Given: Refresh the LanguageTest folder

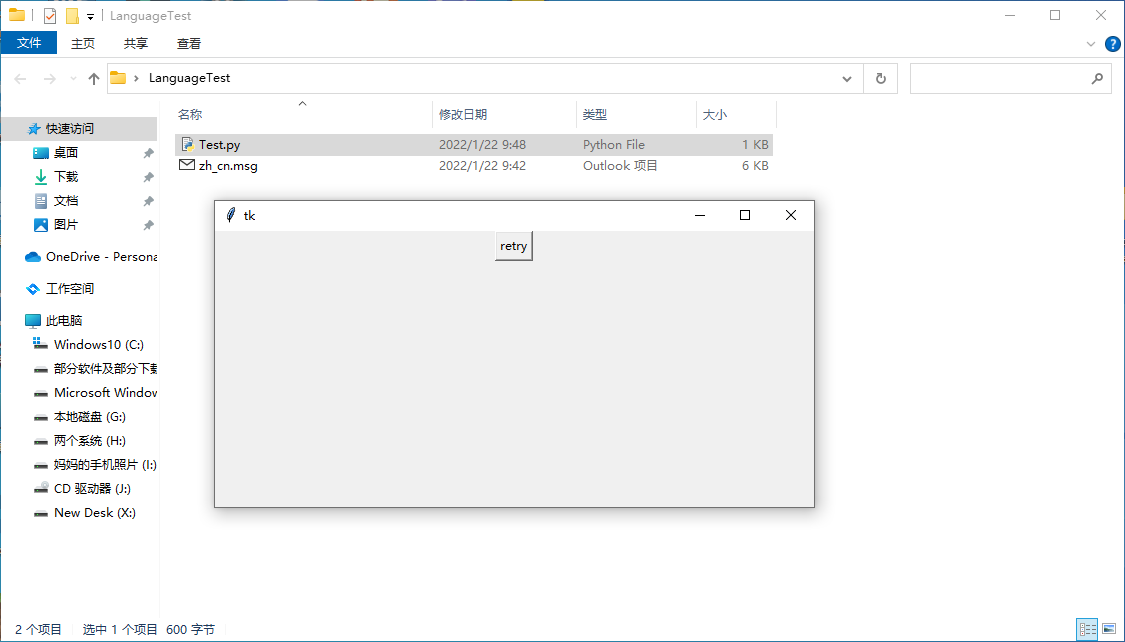Looking at the screenshot, I should [x=880, y=78].
